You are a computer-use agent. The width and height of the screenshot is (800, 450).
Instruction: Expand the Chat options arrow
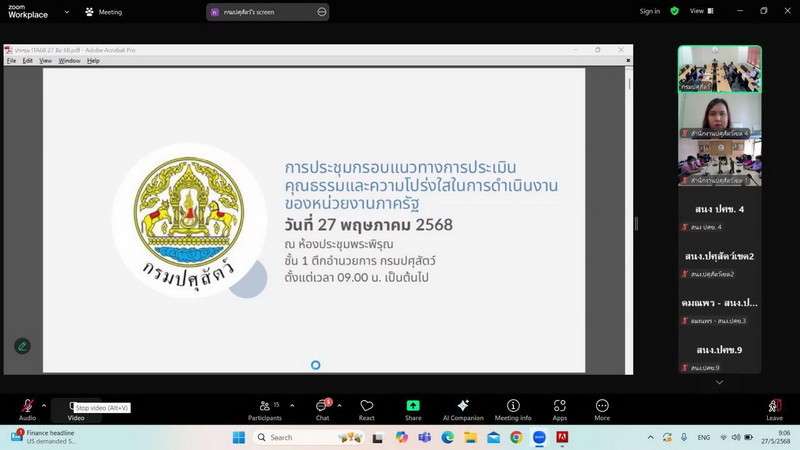click(x=339, y=406)
